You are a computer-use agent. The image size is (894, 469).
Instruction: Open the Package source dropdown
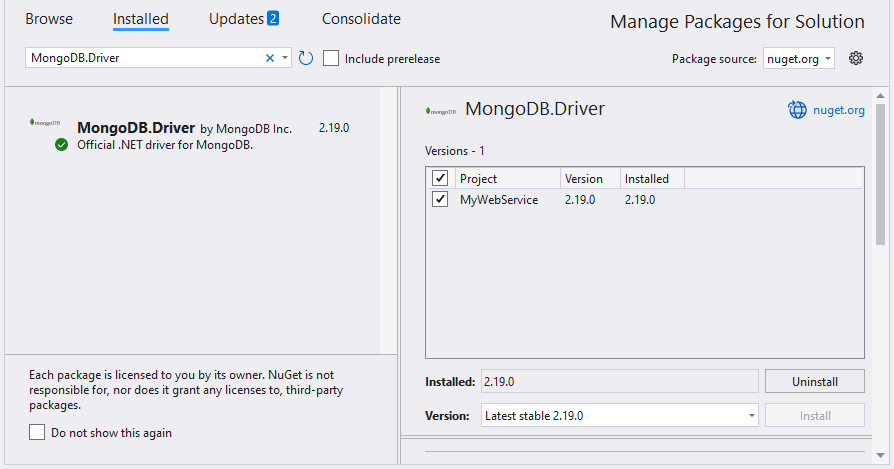pos(799,59)
